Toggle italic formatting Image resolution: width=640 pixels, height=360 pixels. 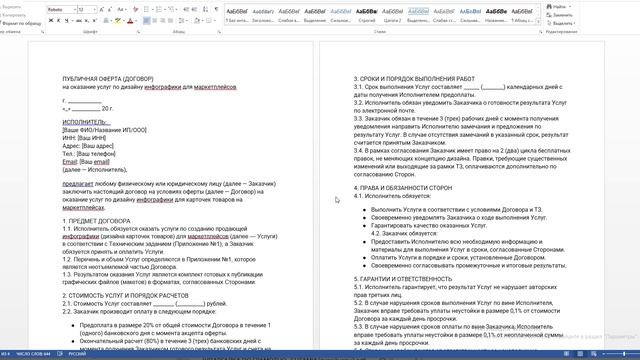(58, 20)
